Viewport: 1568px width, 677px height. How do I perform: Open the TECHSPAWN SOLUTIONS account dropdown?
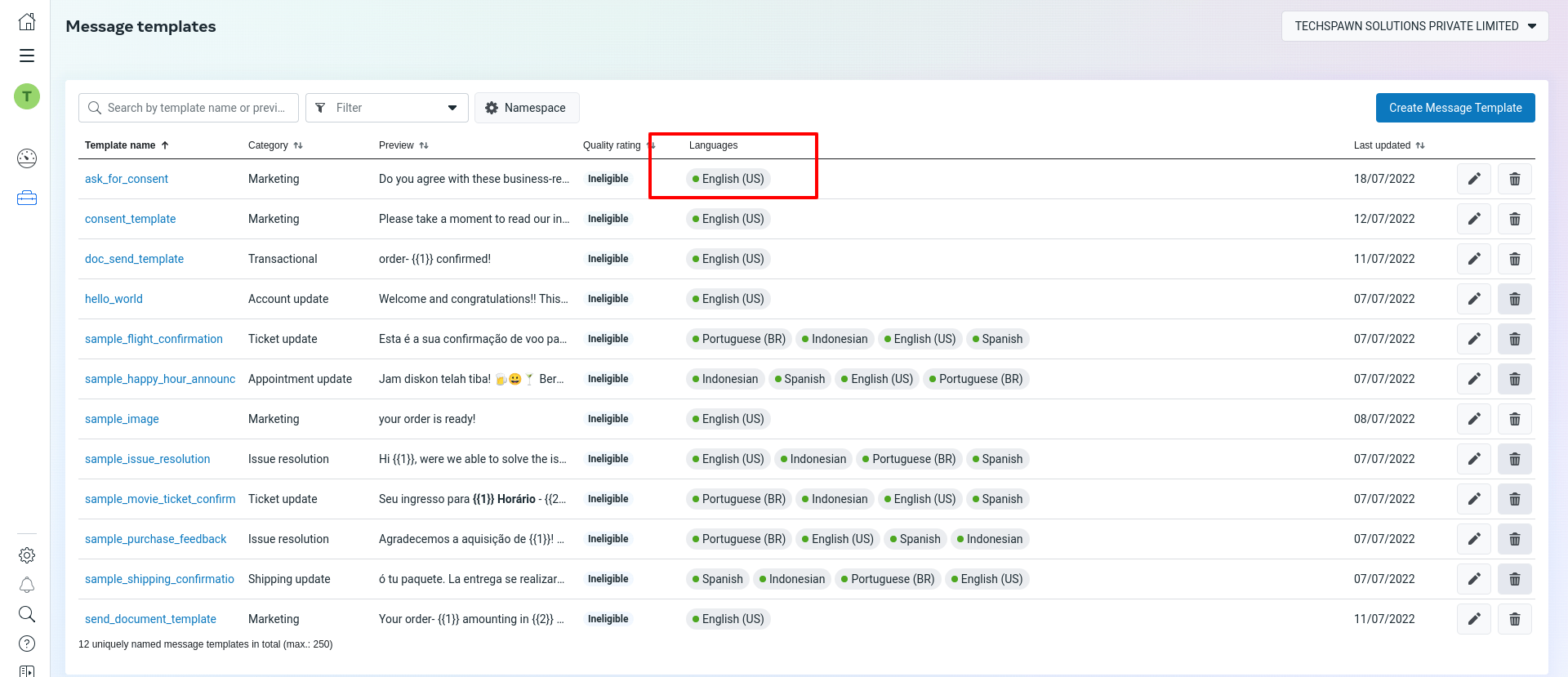click(1414, 26)
